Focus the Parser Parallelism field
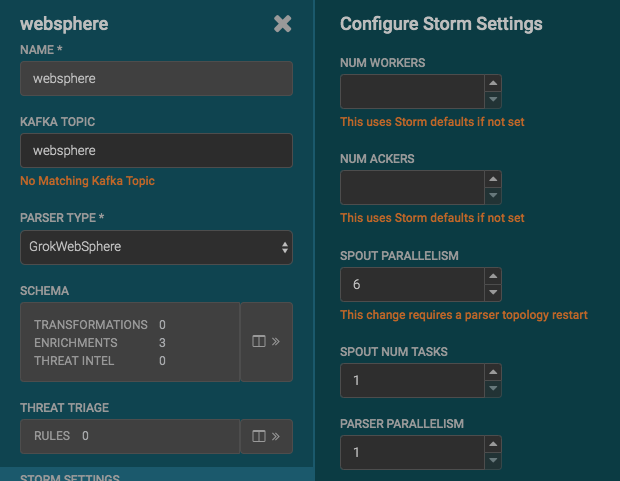 click(412, 453)
